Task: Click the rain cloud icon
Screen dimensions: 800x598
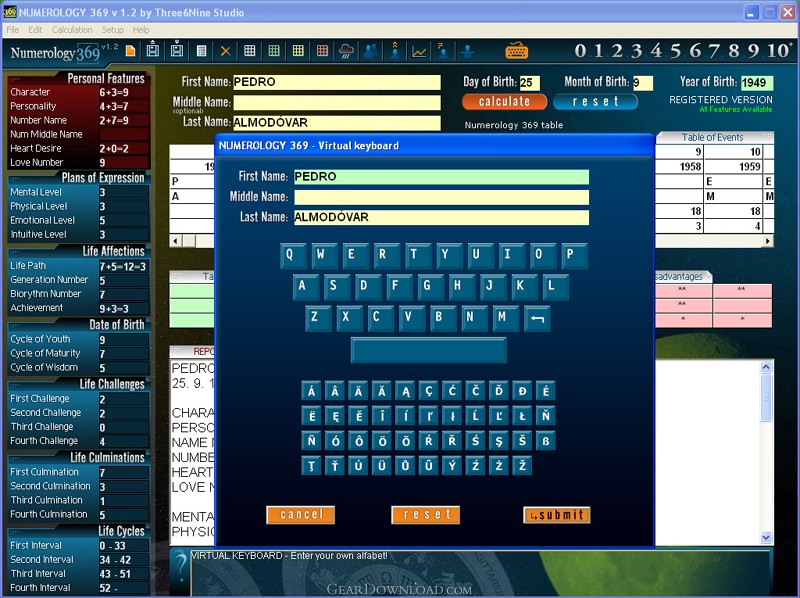Action: coord(346,51)
